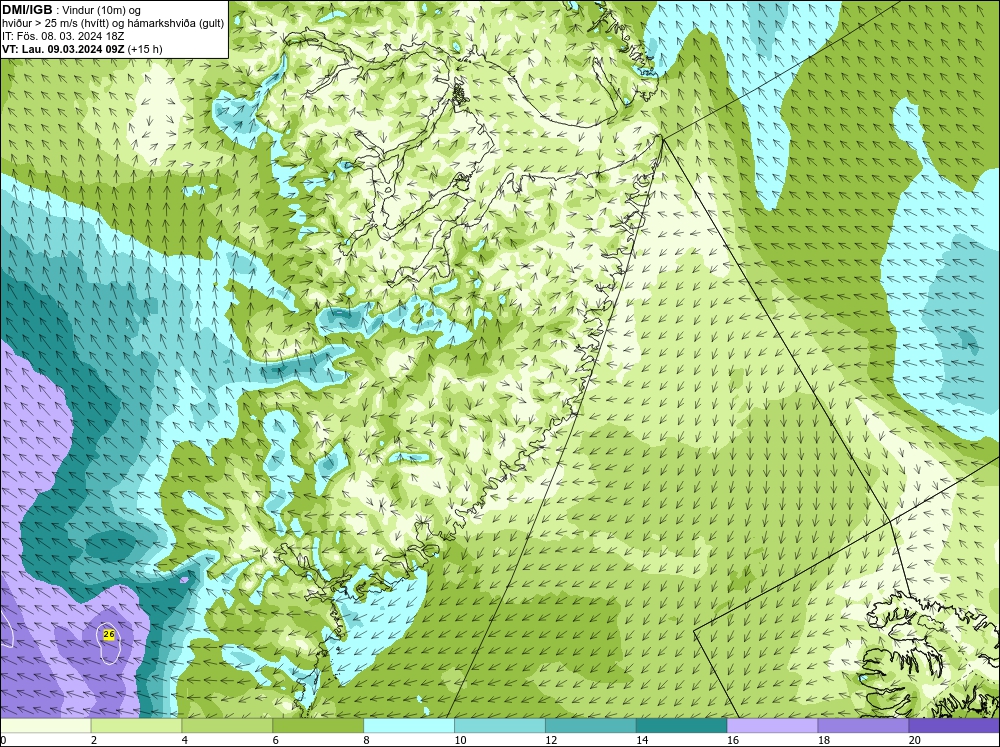Select the teal 12–14 m/s legend swatch
The height and width of the screenshot is (747, 1000).
click(x=591, y=725)
